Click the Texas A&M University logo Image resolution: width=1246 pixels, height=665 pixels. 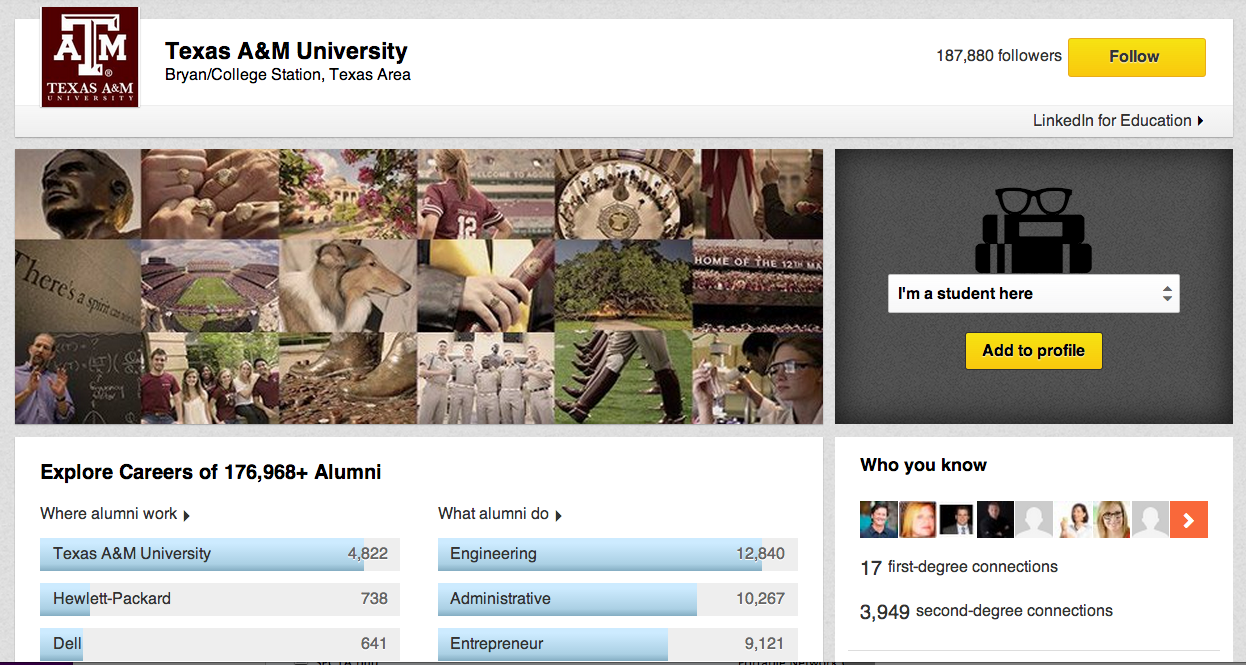90,57
